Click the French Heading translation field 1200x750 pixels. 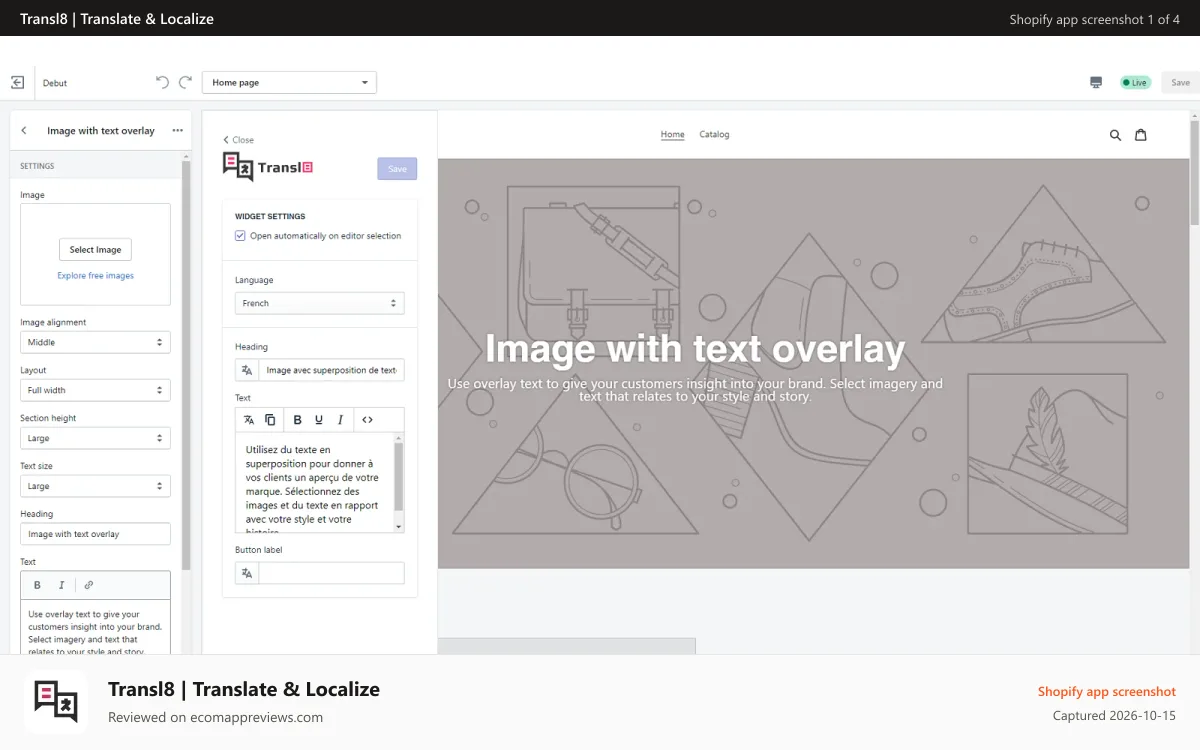[x=331, y=370]
